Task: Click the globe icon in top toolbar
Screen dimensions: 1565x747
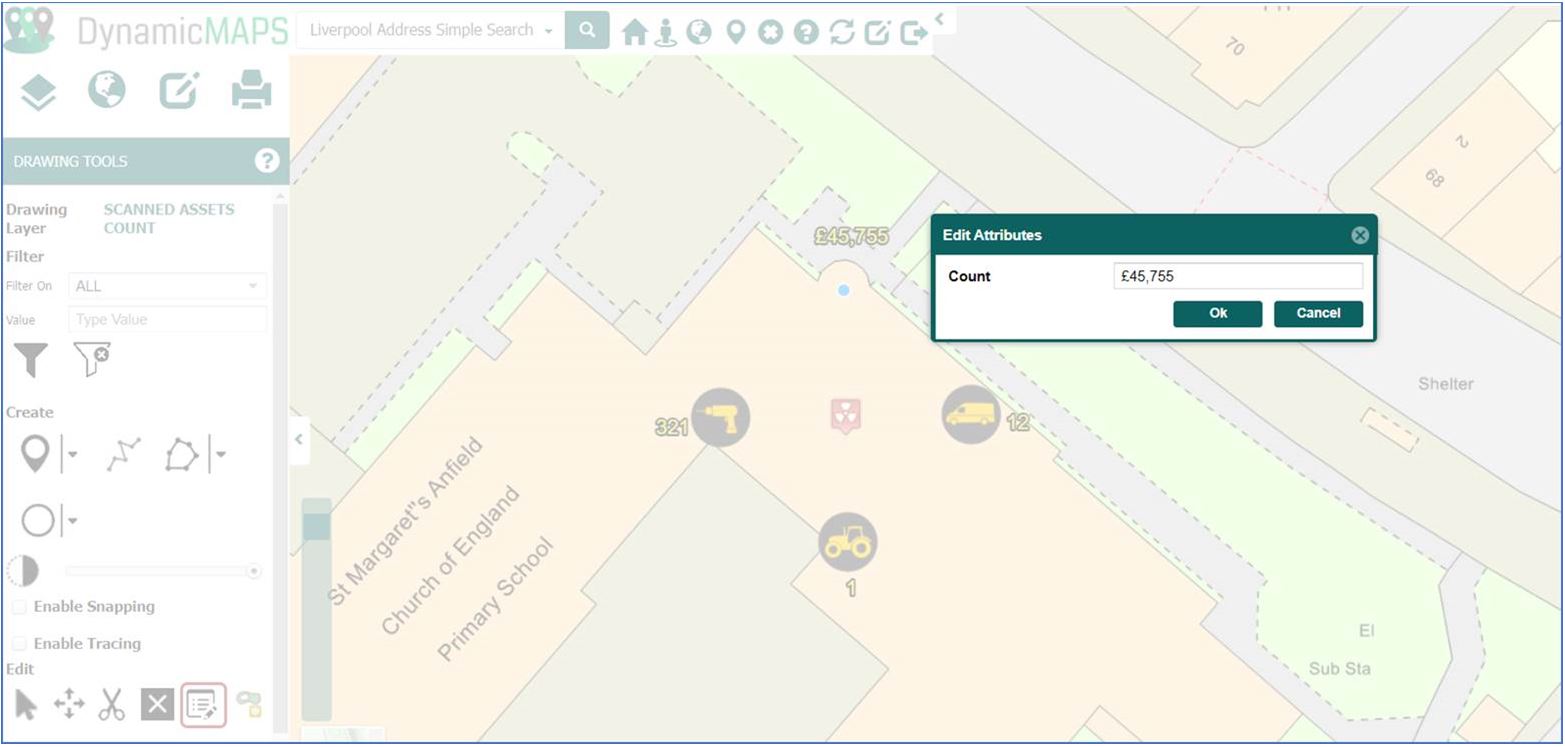Action: (699, 32)
